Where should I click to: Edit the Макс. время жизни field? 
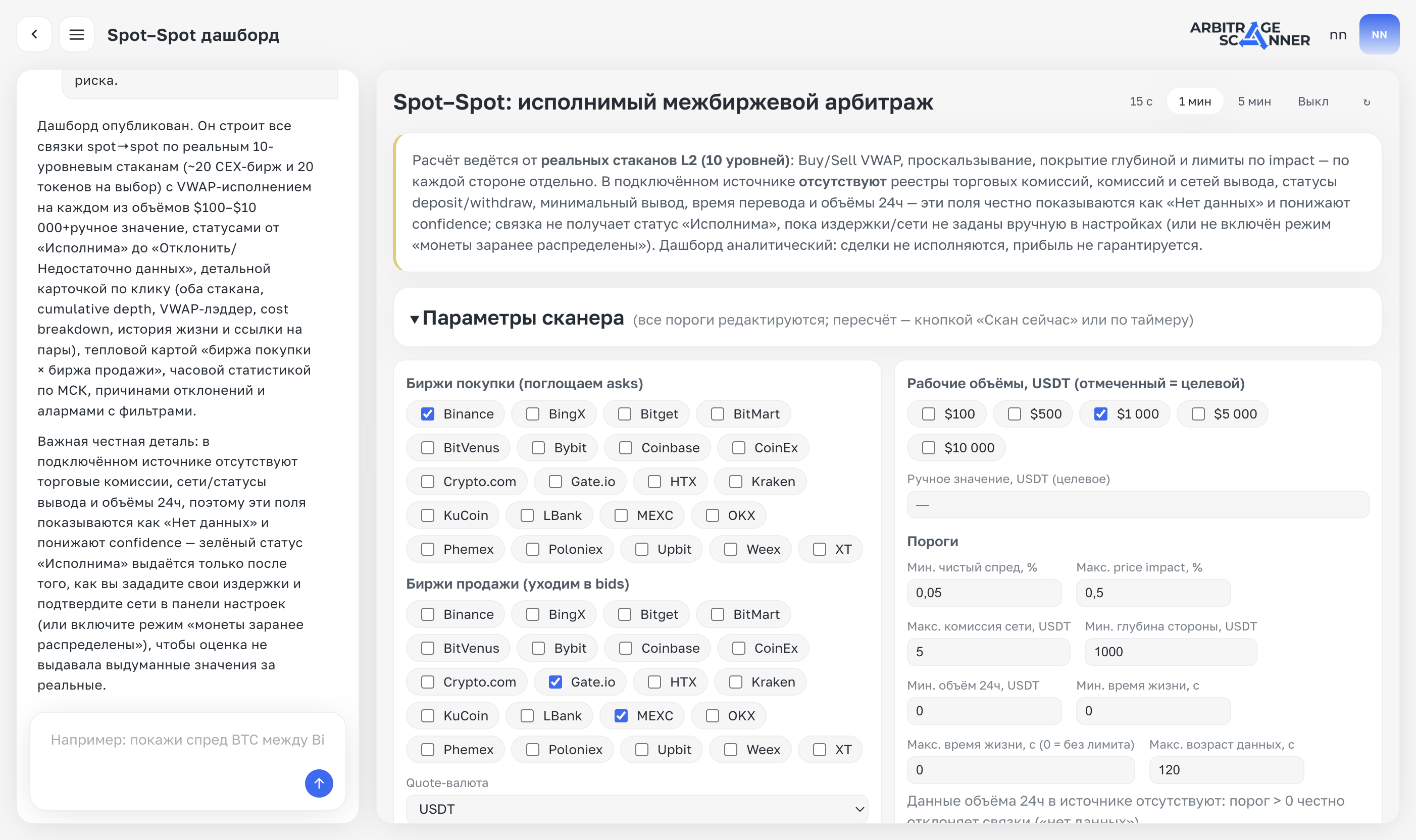[x=1021, y=770]
